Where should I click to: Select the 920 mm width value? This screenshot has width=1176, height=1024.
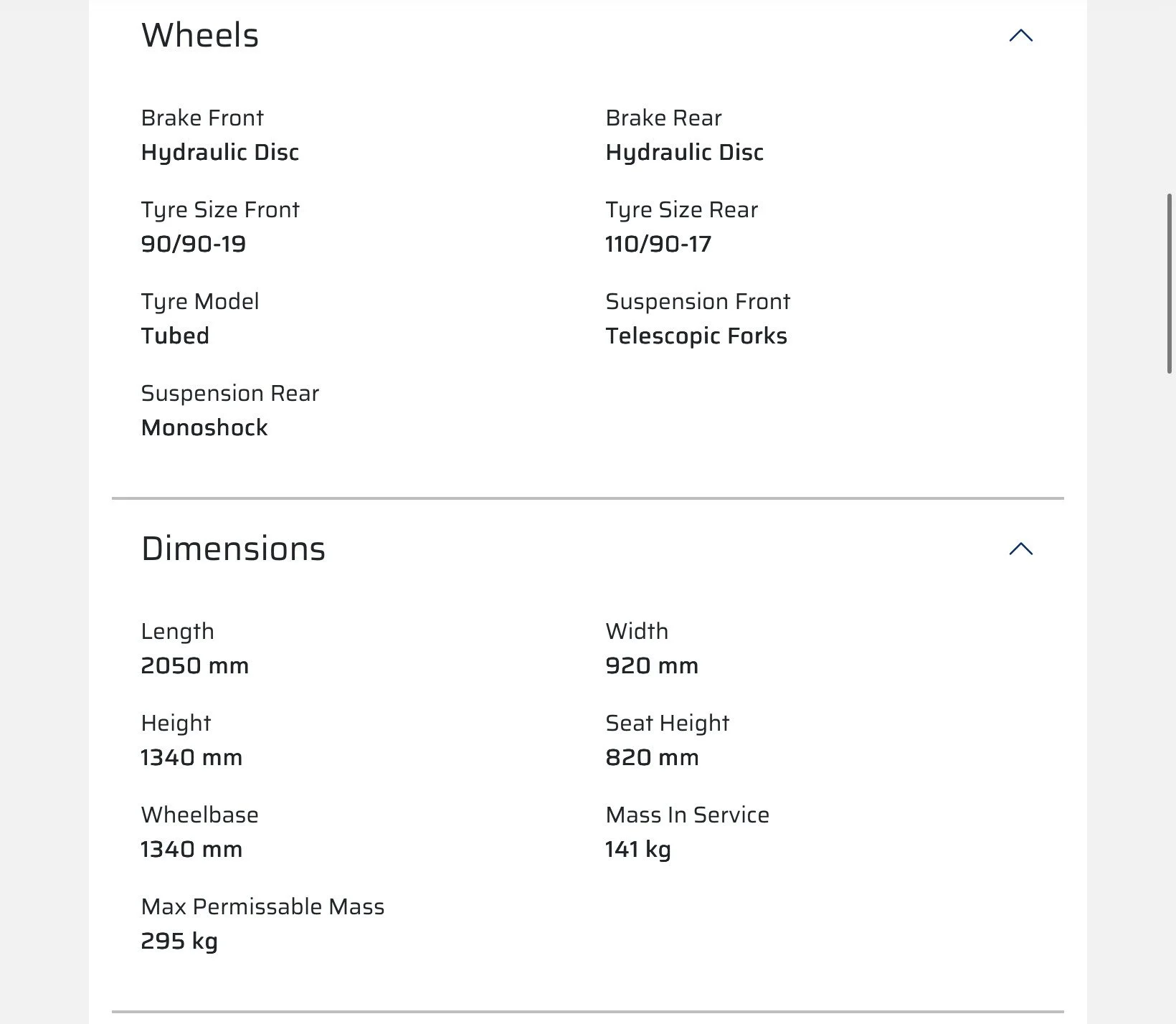tap(652, 666)
